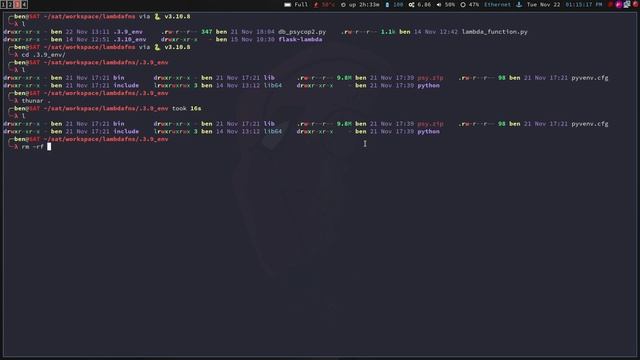Viewport: 640px width, 360px height.
Task: Click db_psycop2.py in the listing
Action: pos(302,32)
